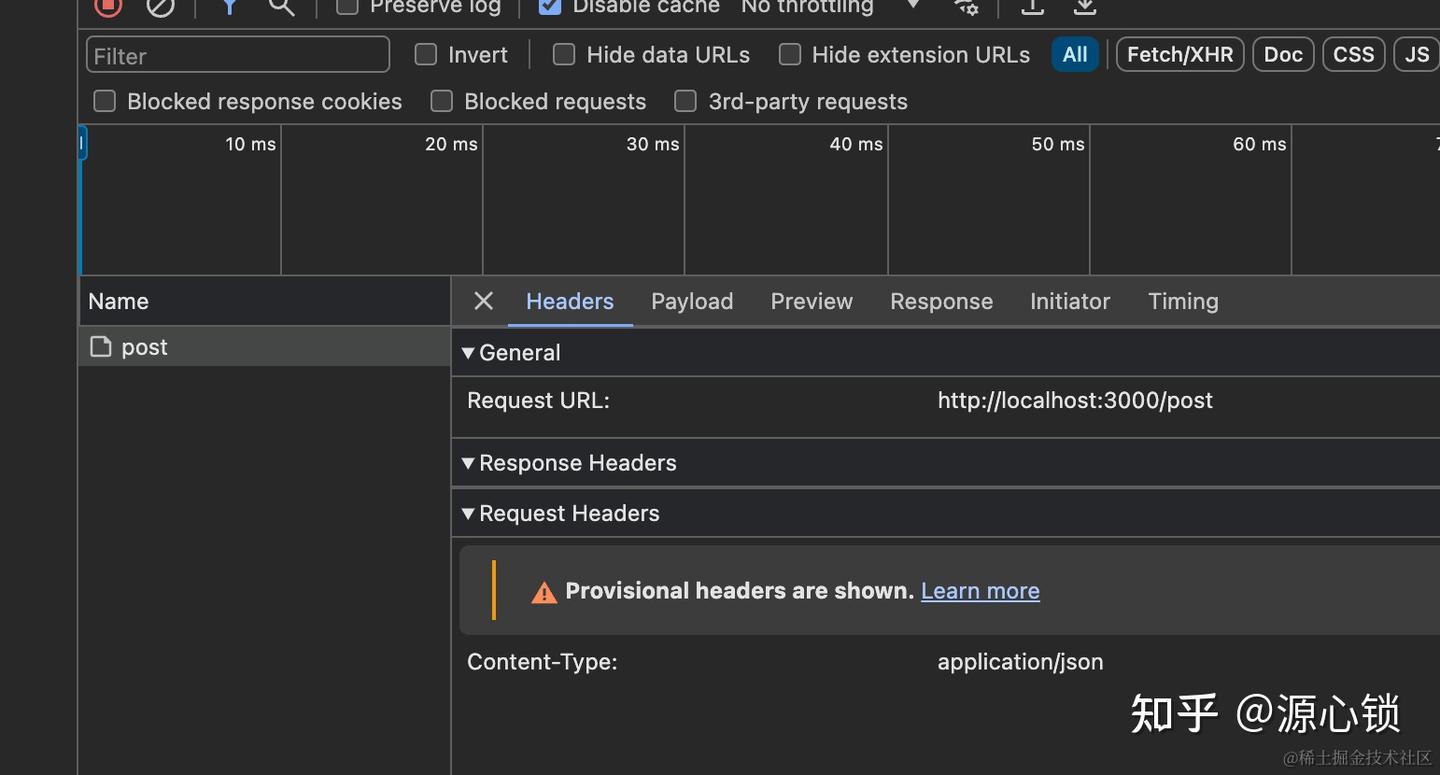This screenshot has height=775, width=1440.
Task: Close the request details pane
Action: point(483,301)
